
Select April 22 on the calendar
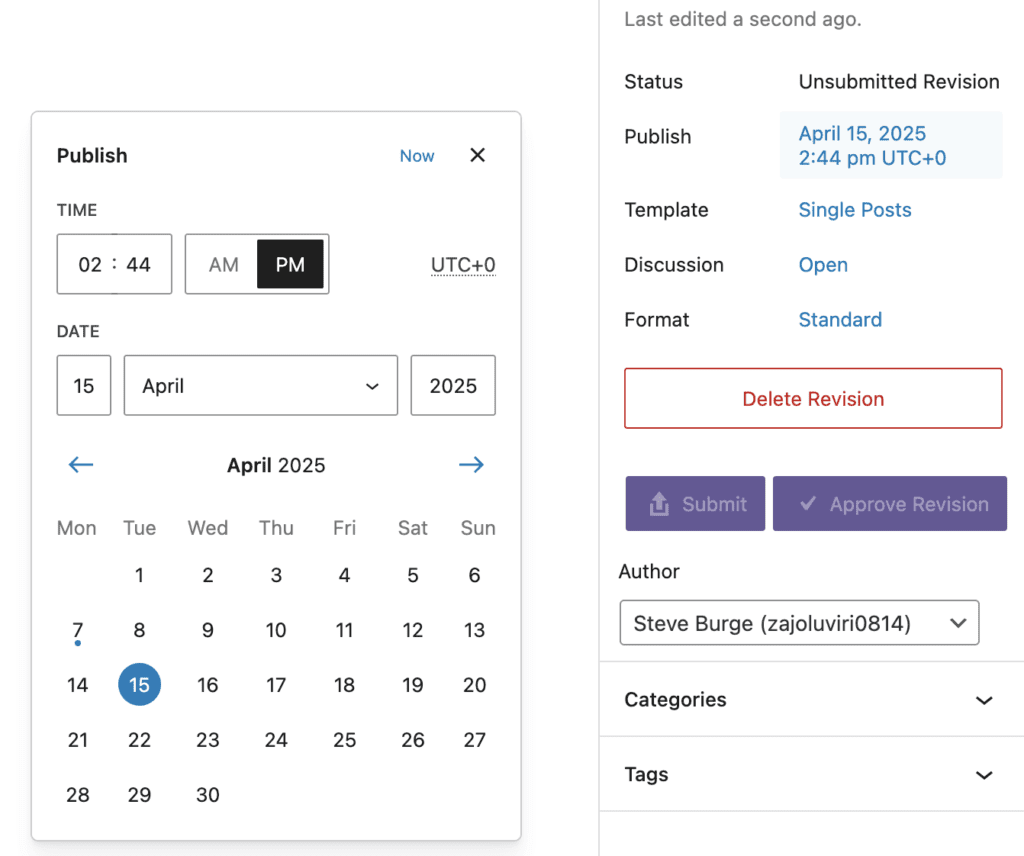click(139, 740)
